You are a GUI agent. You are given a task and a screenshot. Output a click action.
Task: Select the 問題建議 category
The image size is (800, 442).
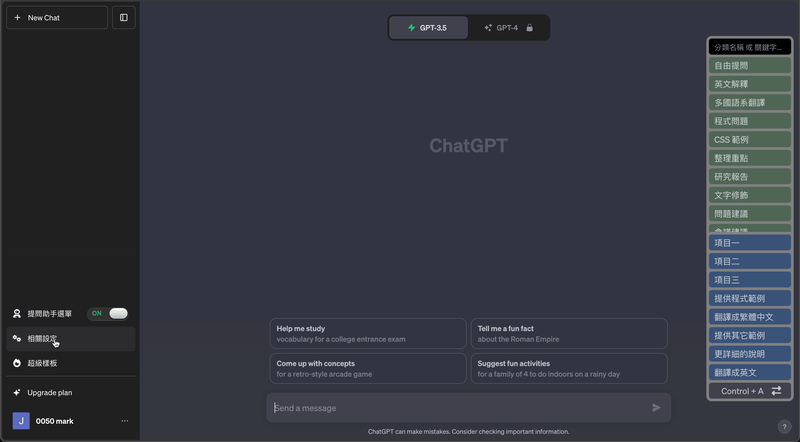pos(749,214)
